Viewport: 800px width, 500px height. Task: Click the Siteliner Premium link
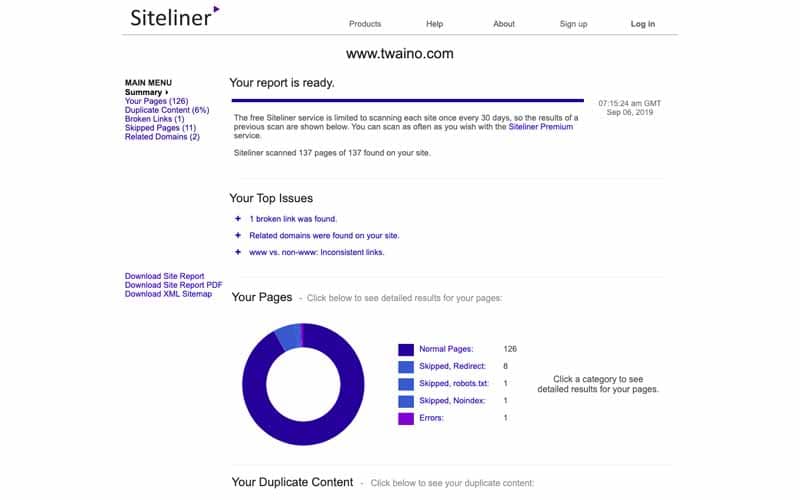(x=540, y=127)
